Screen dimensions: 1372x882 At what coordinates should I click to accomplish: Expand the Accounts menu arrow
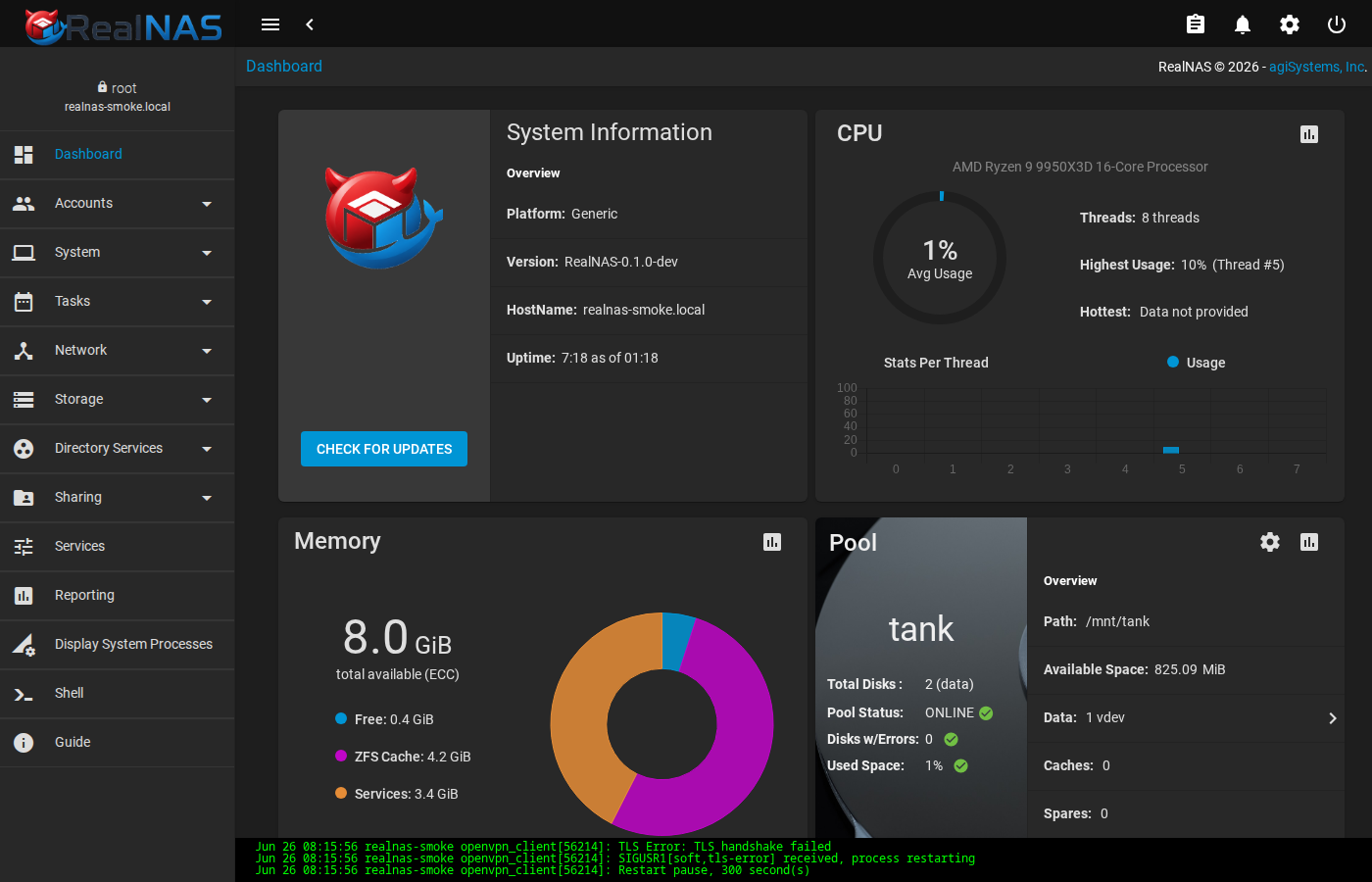[207, 204]
